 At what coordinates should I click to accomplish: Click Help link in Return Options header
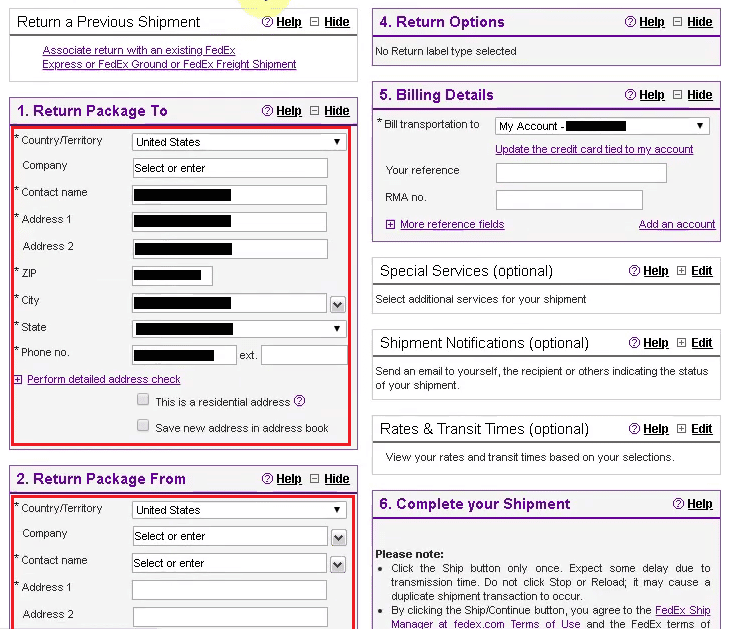652,22
